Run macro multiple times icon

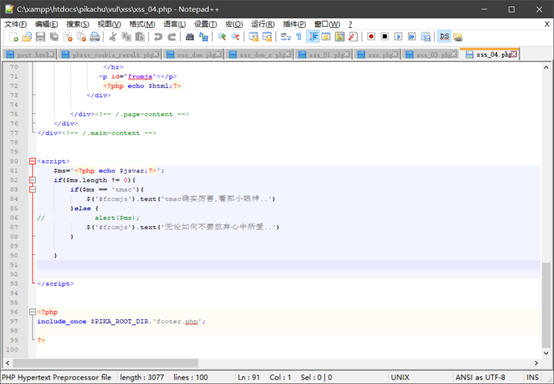click(412, 37)
